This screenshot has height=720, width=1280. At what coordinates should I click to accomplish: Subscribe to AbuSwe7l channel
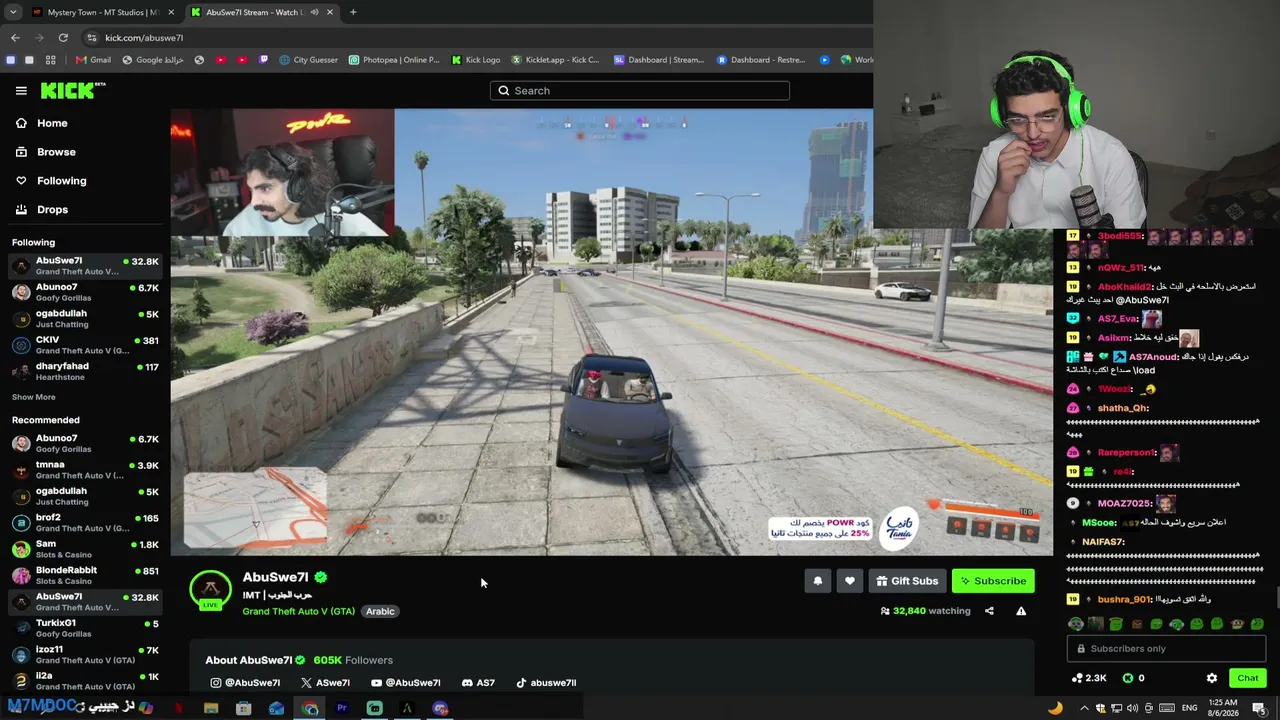(x=993, y=581)
